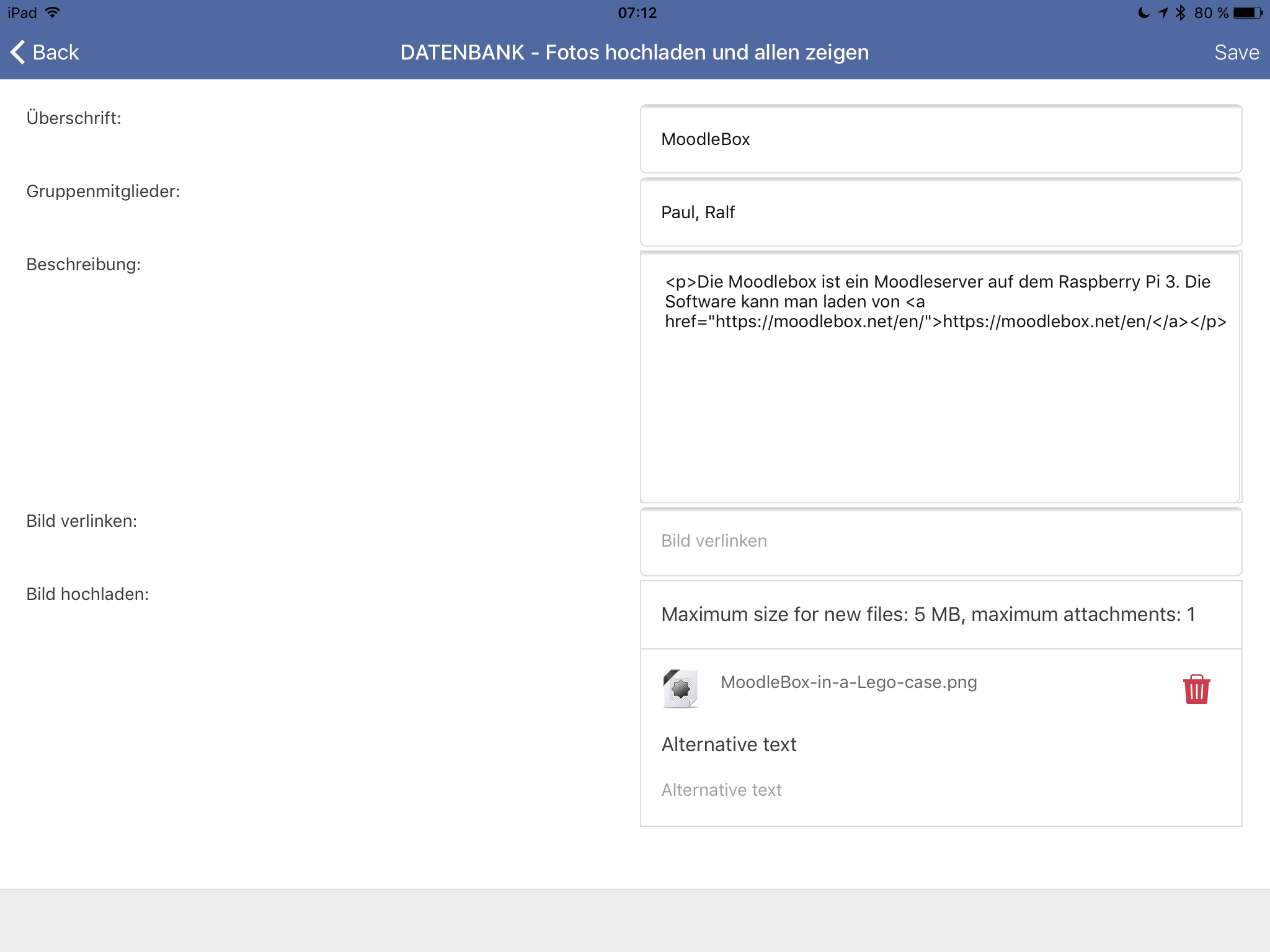Tap the DATENBANK page title
This screenshot has height=952, width=1270.
coord(634,52)
